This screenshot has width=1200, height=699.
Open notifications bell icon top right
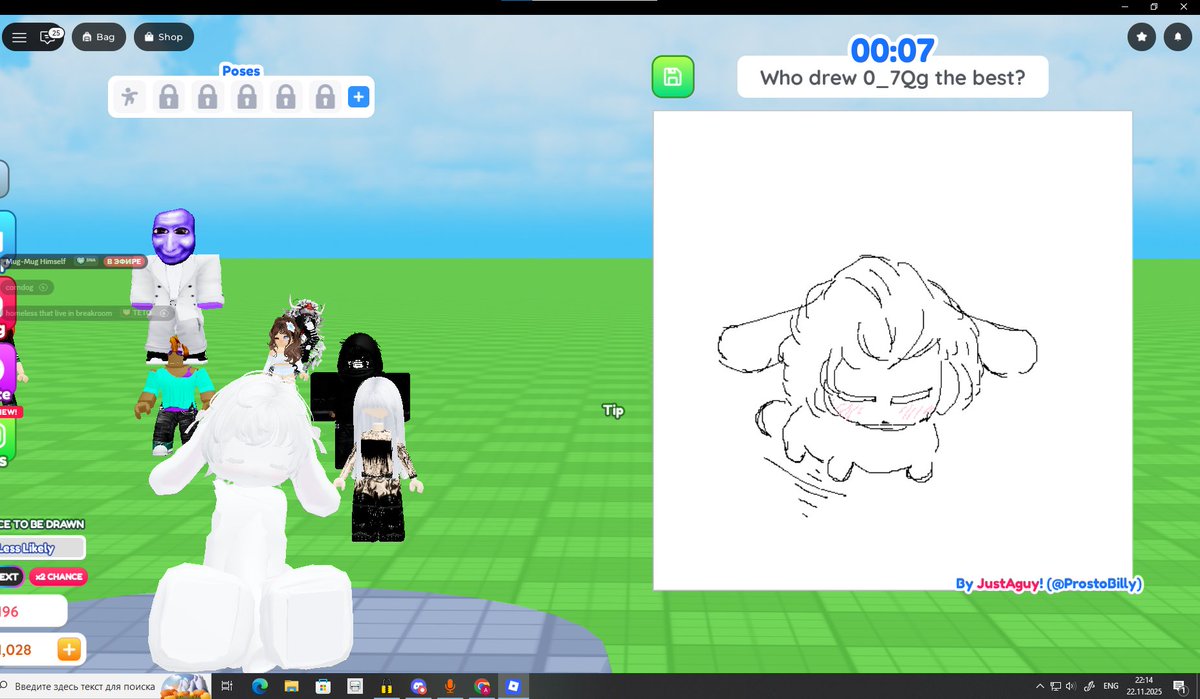click(1177, 37)
